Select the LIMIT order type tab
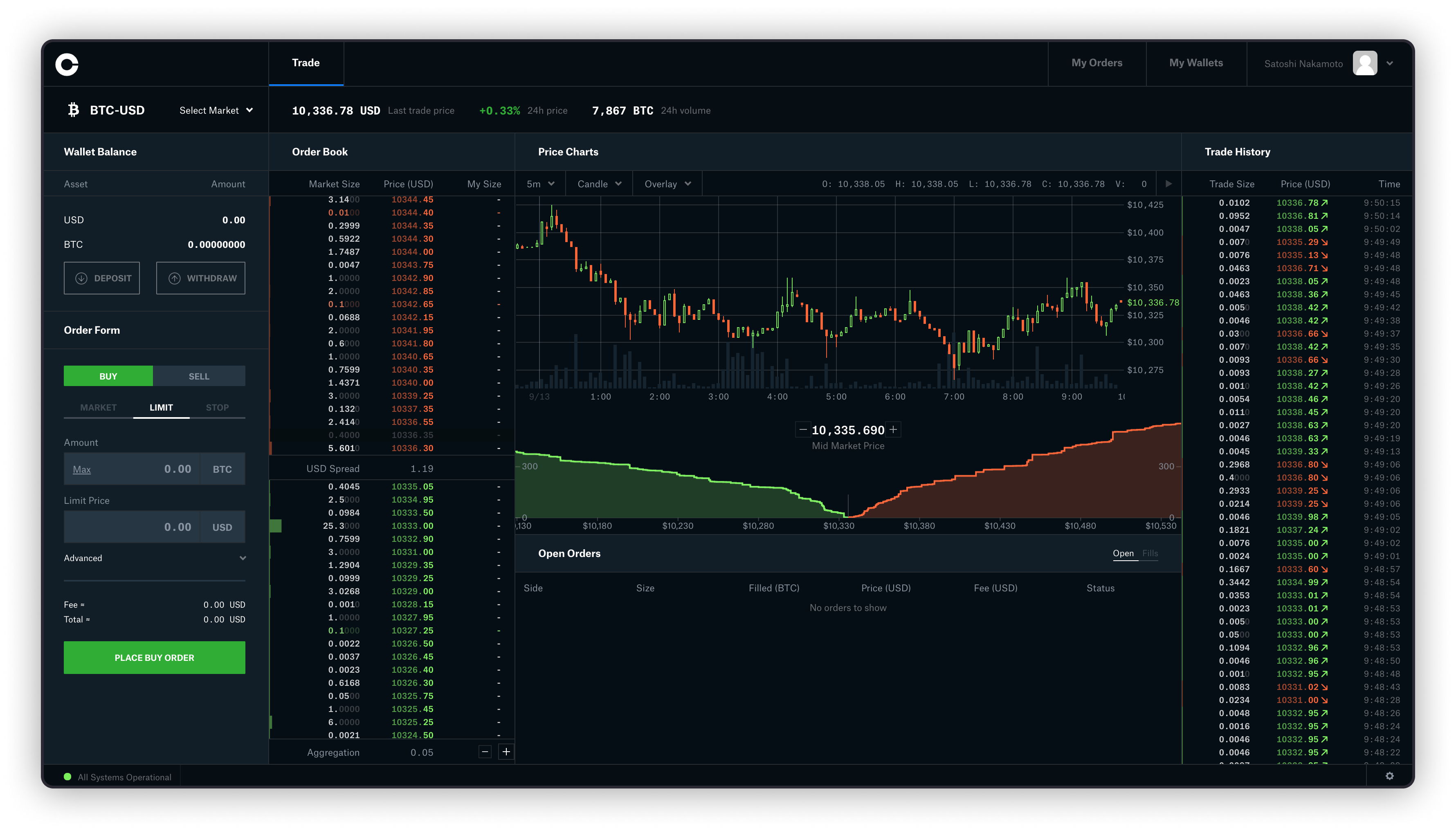1456x831 pixels. coord(160,407)
